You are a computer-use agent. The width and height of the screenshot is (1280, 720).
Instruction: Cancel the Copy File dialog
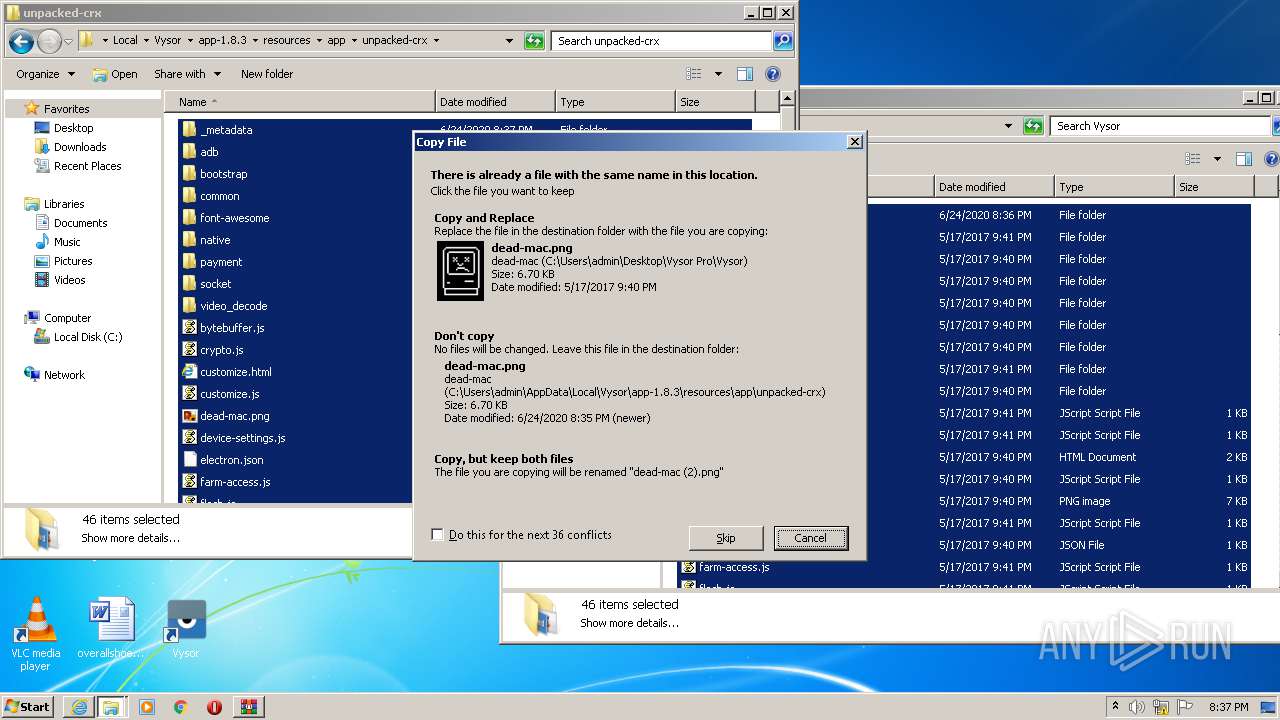tap(811, 538)
